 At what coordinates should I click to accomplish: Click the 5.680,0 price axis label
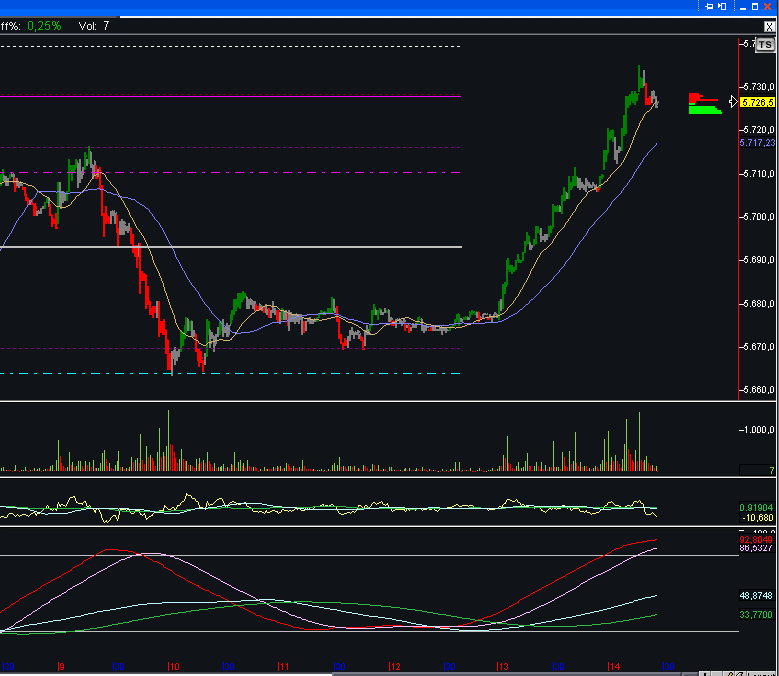click(759, 304)
